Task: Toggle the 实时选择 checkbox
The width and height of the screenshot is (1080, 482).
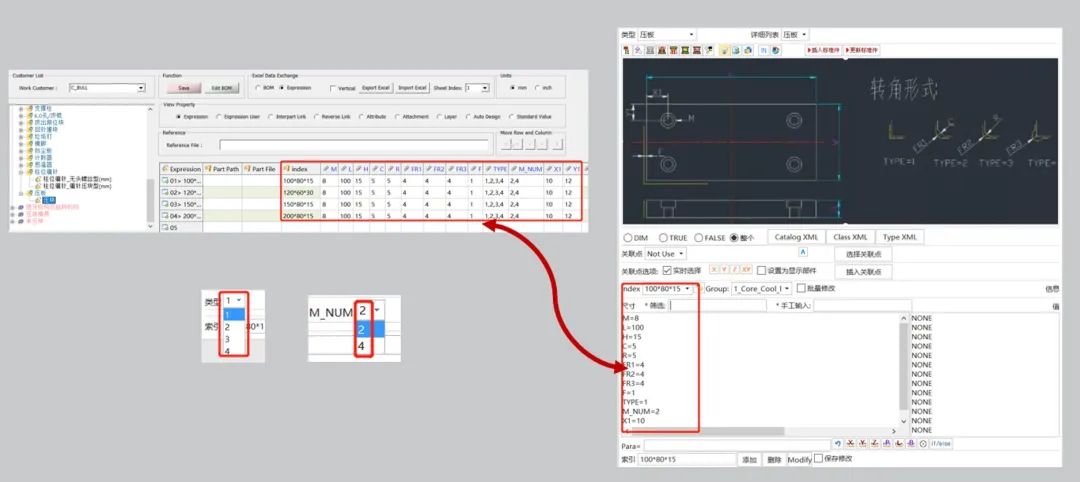Action: [x=667, y=271]
